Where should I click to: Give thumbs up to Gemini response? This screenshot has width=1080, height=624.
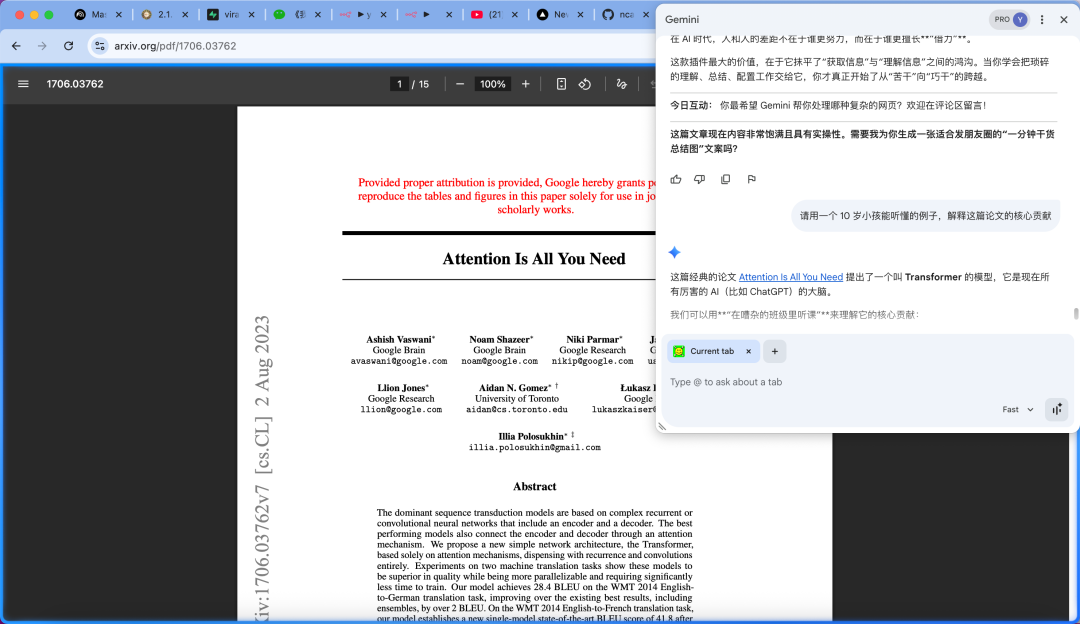pyautogui.click(x=676, y=179)
